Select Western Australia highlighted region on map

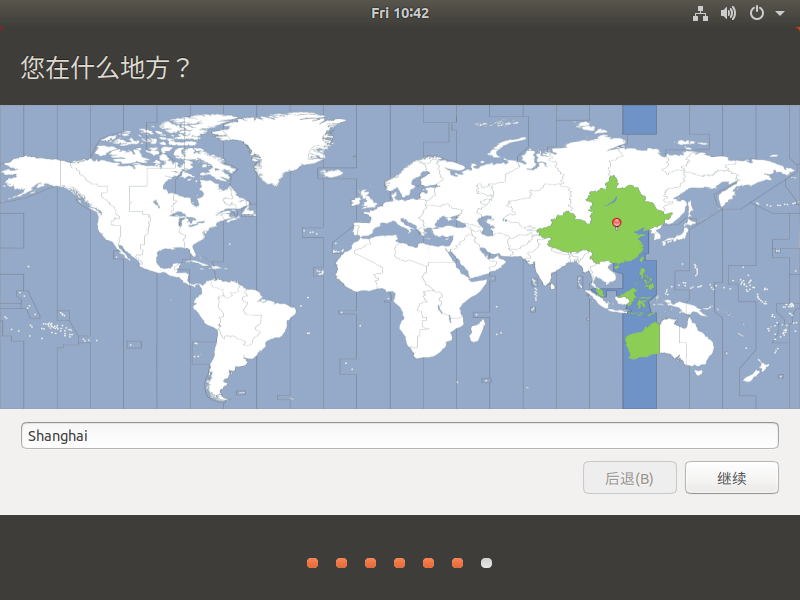coord(644,342)
